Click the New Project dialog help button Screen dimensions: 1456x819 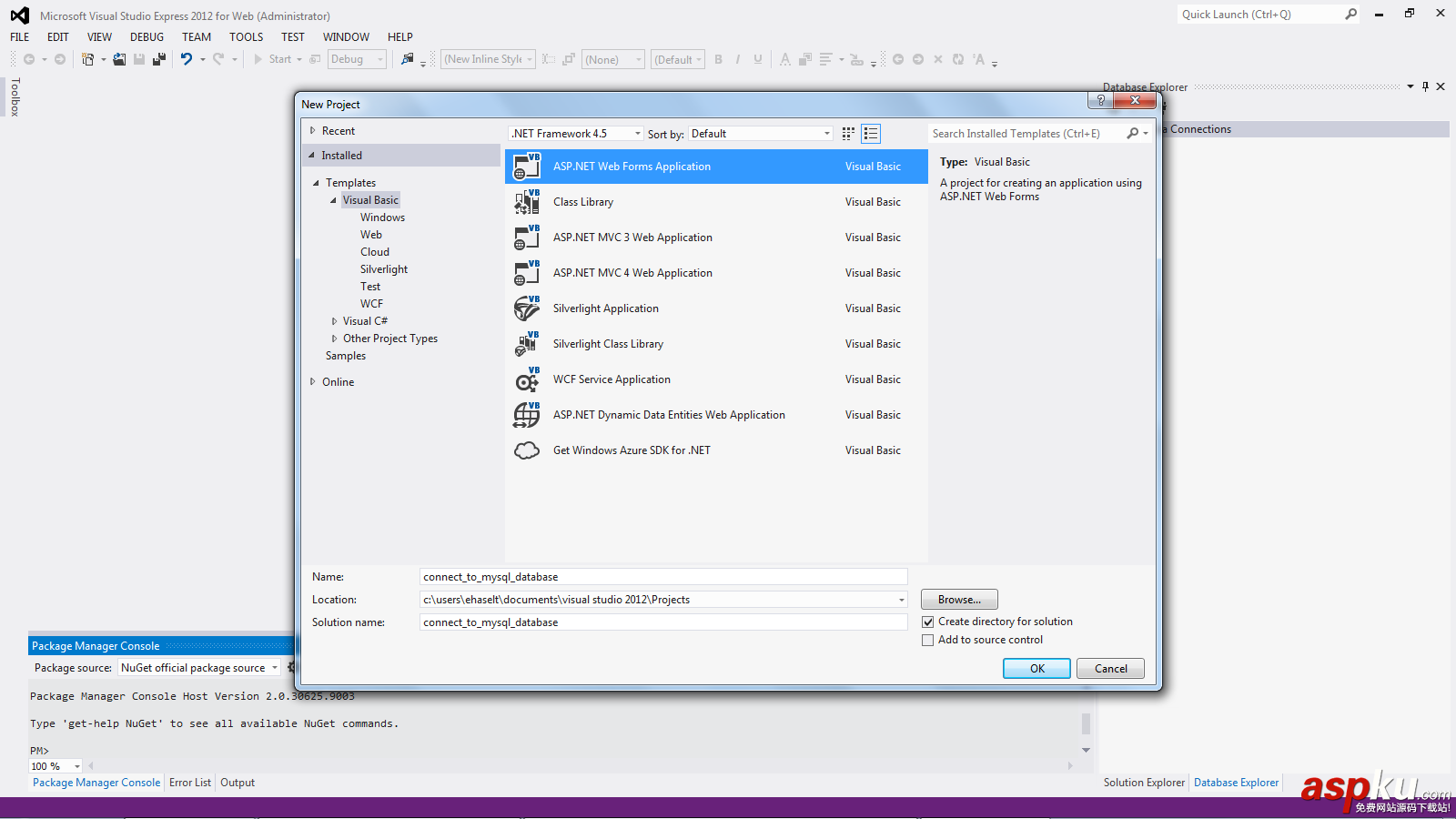coord(1101,100)
